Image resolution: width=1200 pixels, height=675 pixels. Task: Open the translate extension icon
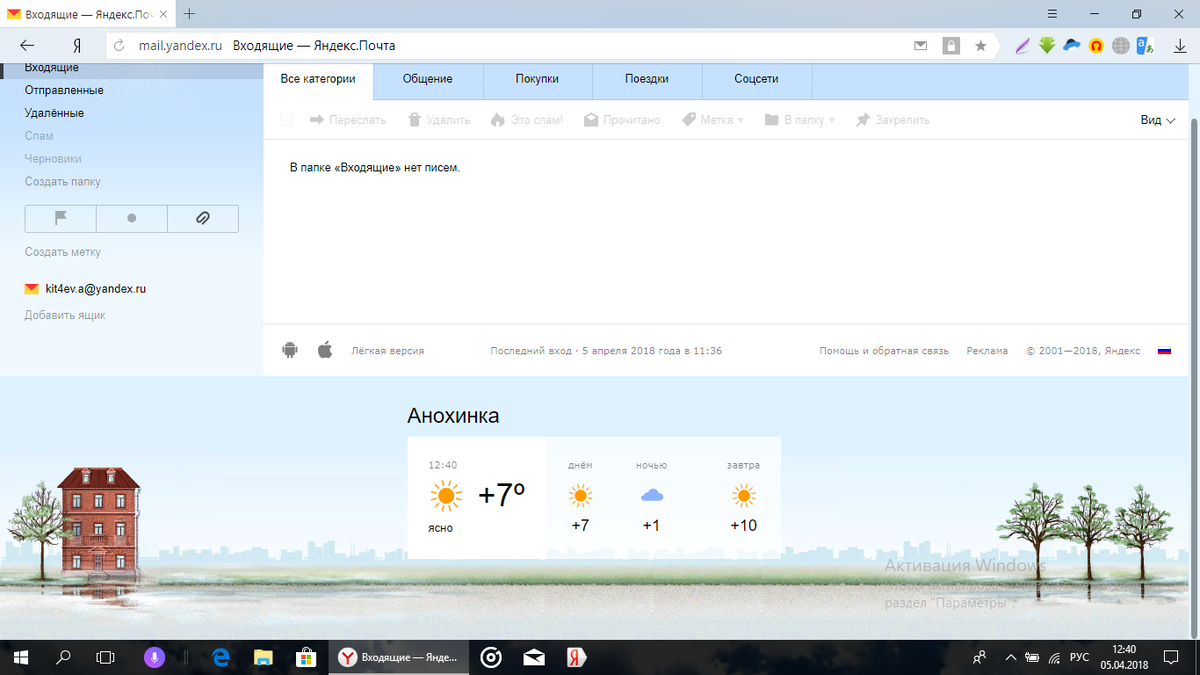(x=1145, y=45)
